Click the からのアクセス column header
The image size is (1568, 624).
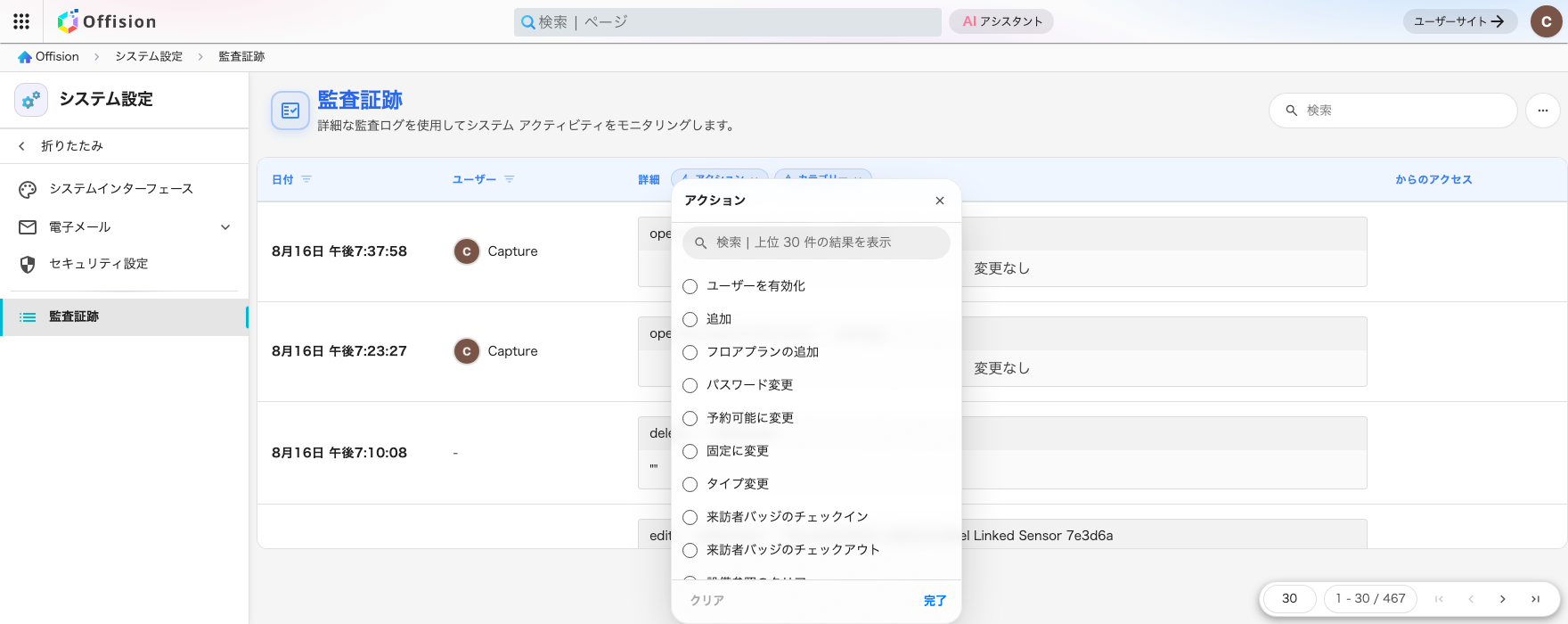coord(1433,180)
